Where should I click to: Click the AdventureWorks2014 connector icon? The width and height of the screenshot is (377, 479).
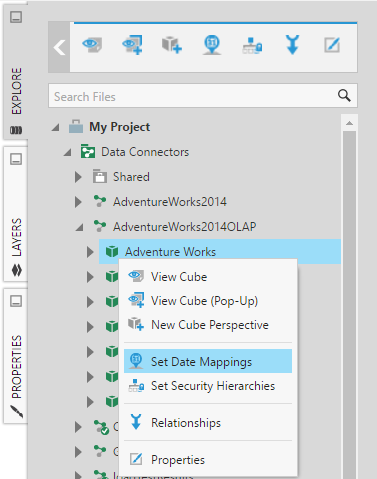[100, 201]
